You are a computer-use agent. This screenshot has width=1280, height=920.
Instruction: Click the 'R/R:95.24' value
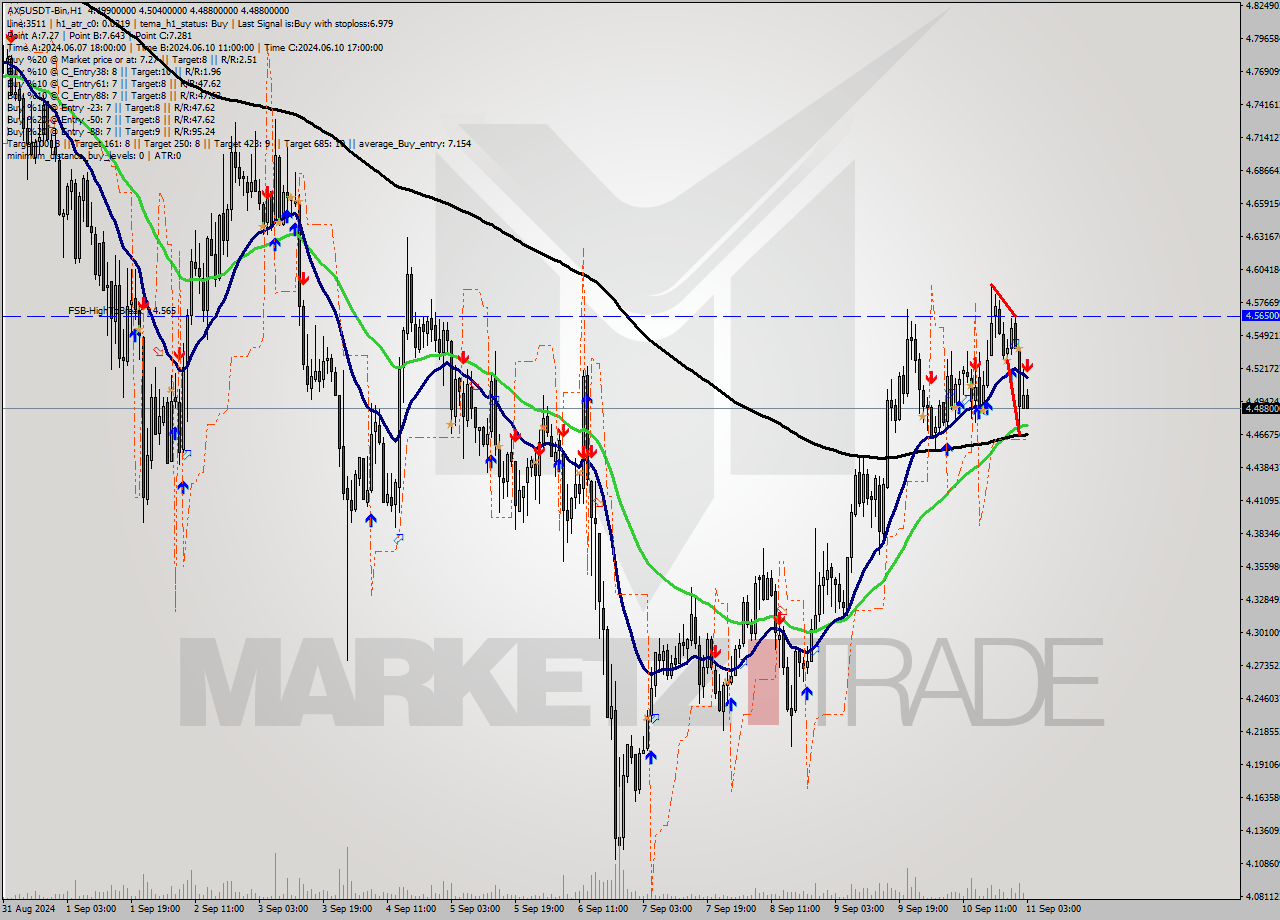[194, 131]
